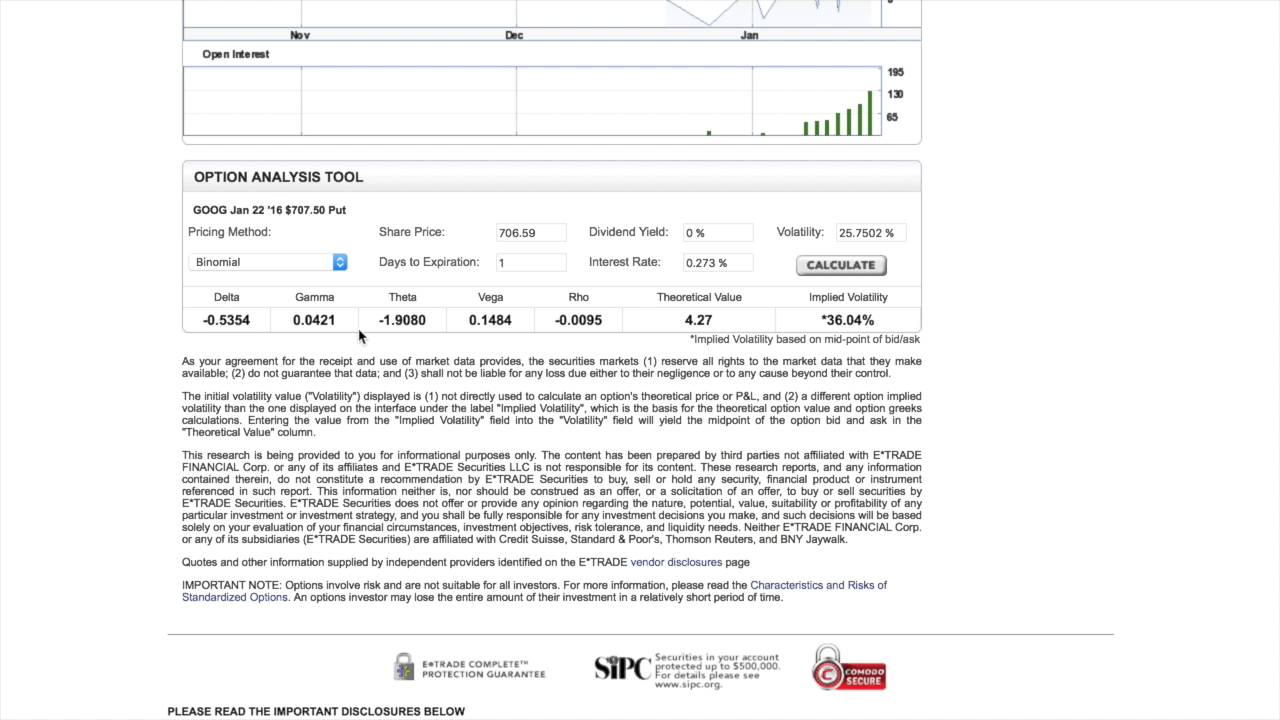Screen dimensions: 1280x720
Task: Click the SIPC logo
Action: (622, 668)
